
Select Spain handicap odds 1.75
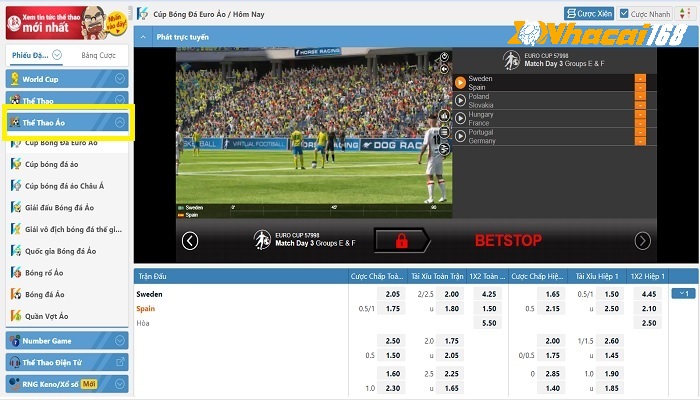point(392,308)
